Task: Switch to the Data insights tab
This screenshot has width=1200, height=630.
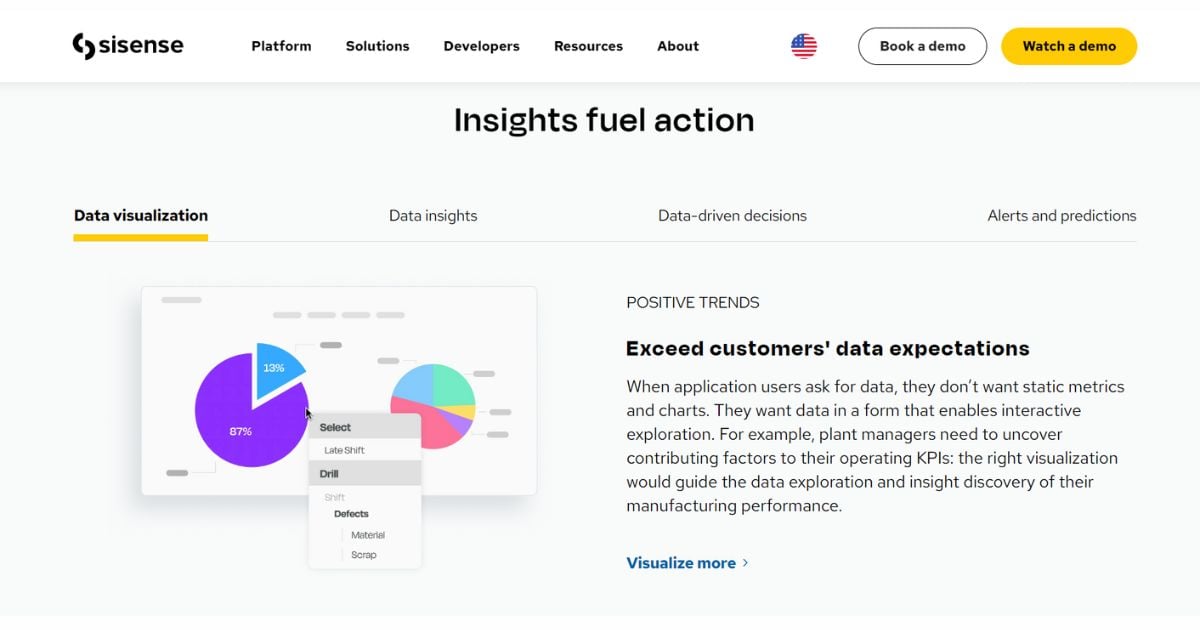Action: click(433, 215)
